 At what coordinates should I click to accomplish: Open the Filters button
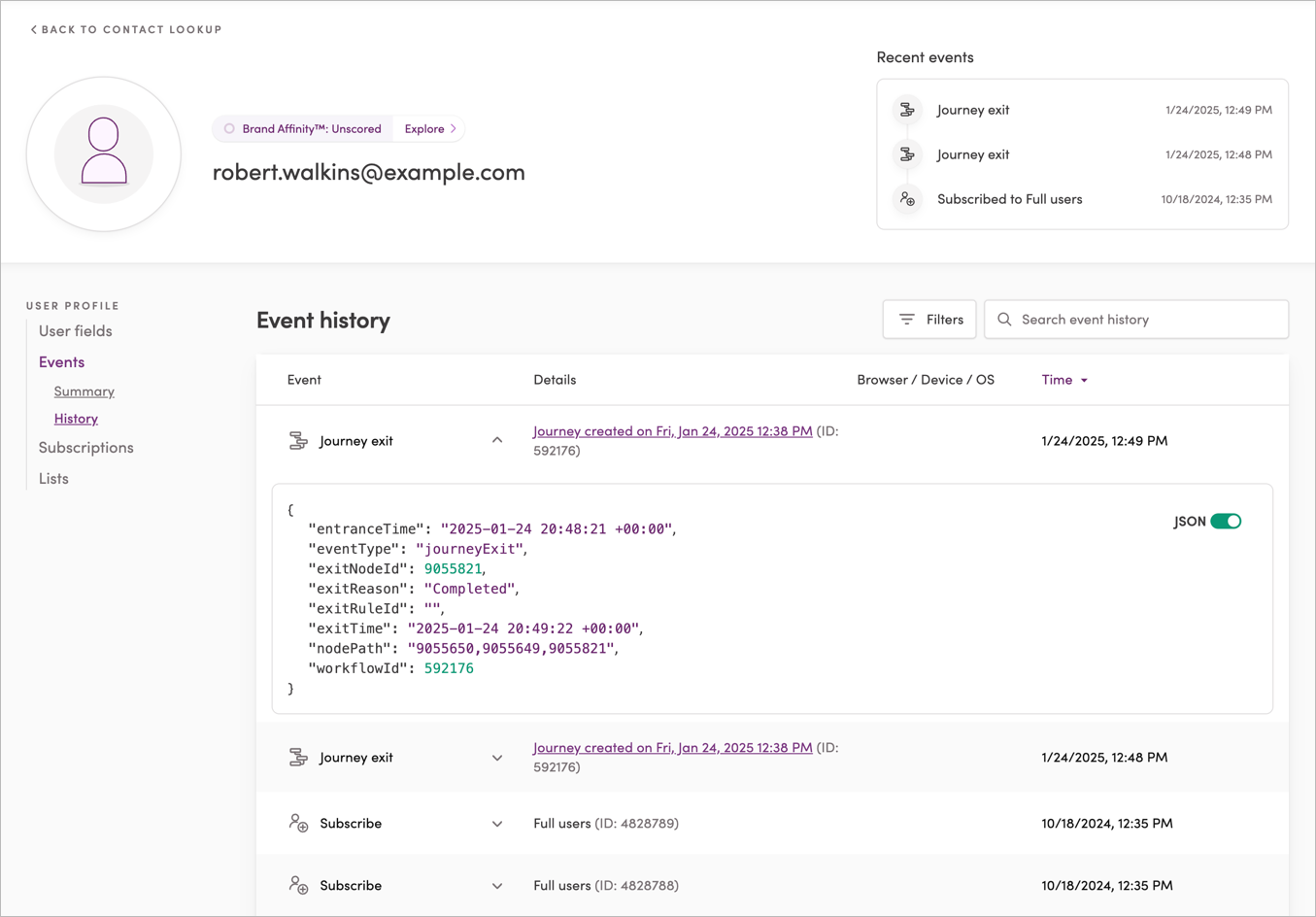(x=929, y=320)
